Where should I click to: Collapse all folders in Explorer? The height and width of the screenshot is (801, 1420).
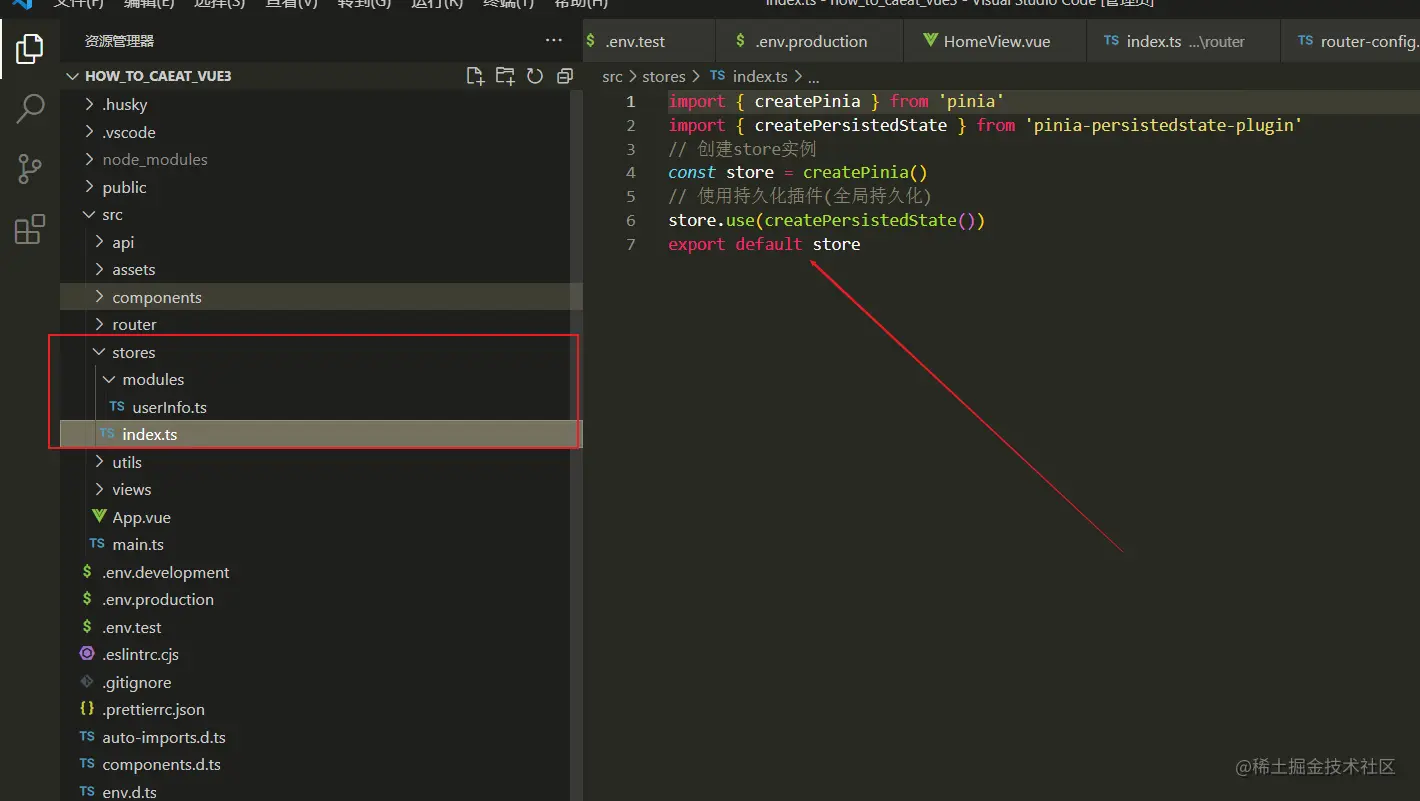coord(564,76)
